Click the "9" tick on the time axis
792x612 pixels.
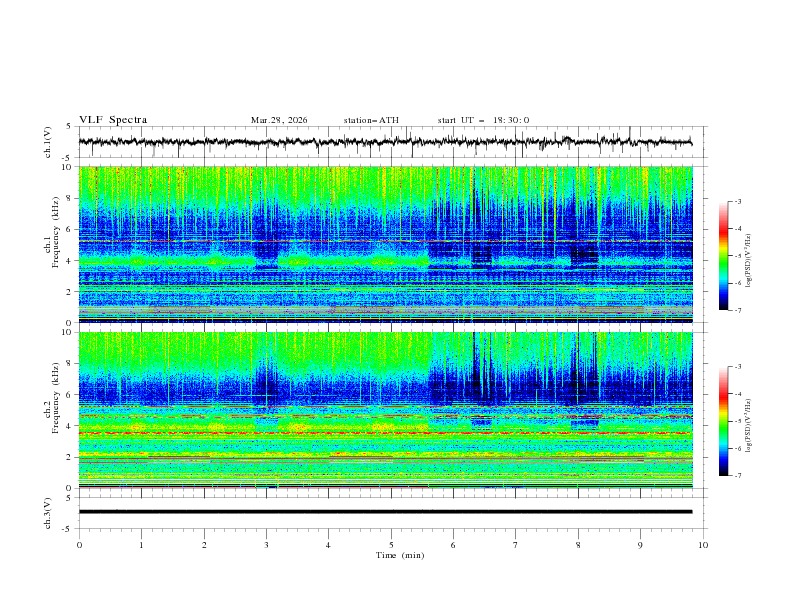(640, 545)
